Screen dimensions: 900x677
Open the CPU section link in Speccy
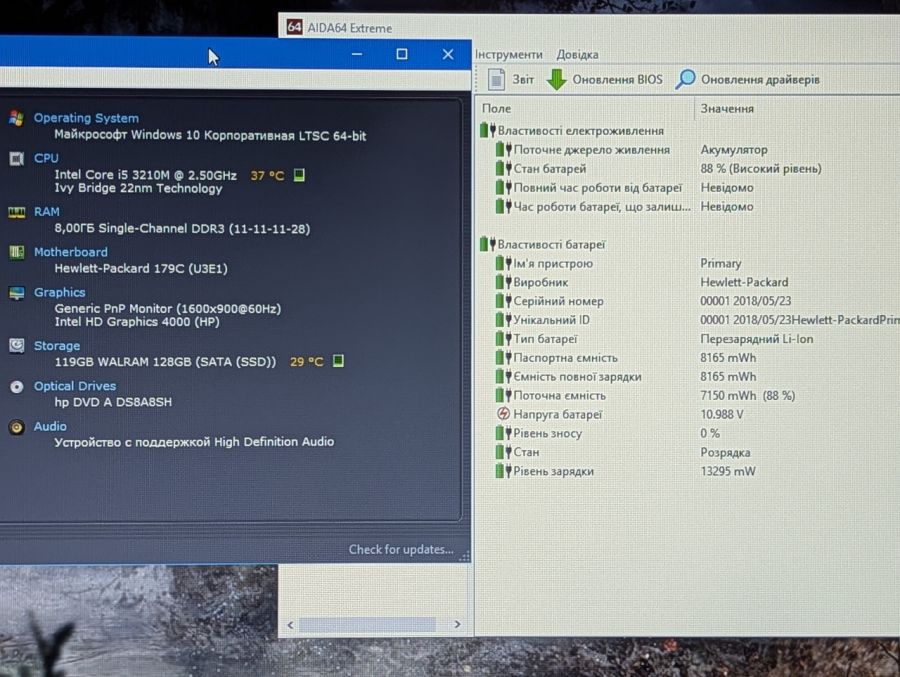coord(46,158)
